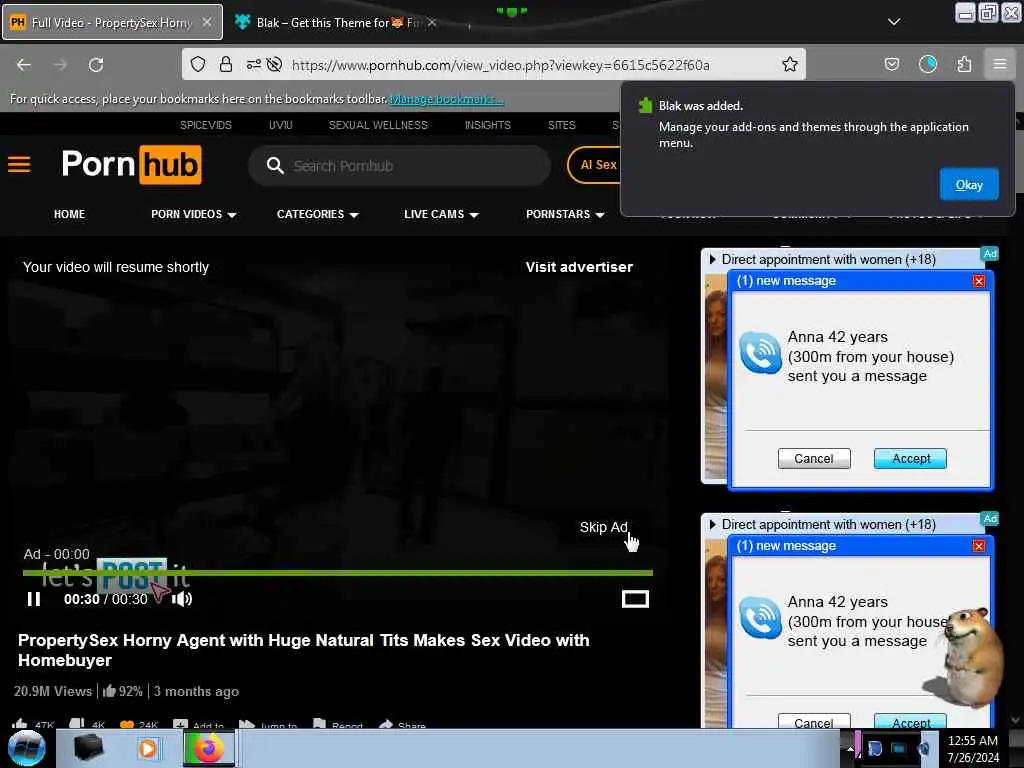This screenshot has width=1024, height=768.
Task: Open the Firefox account icon
Action: point(927,64)
